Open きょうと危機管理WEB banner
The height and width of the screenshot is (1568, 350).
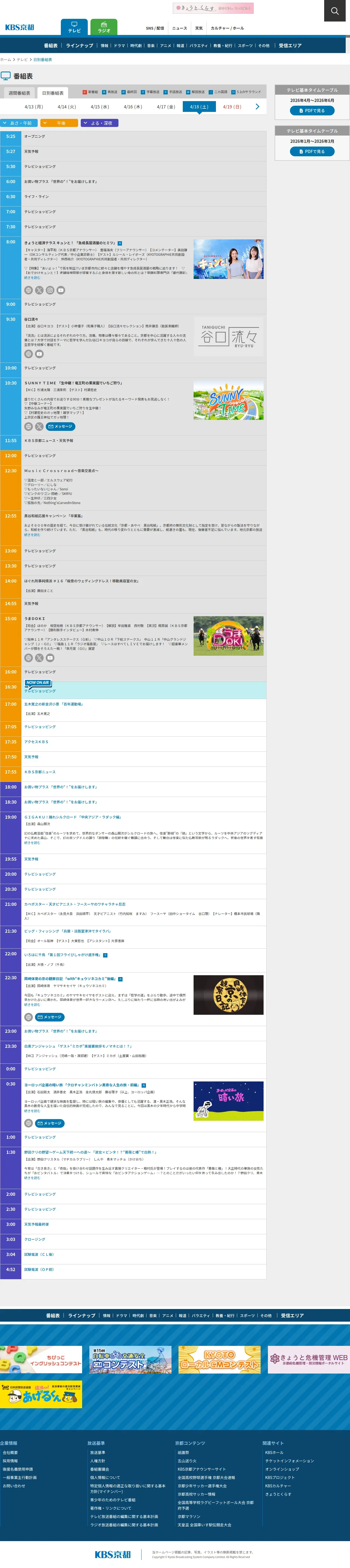click(x=309, y=1359)
